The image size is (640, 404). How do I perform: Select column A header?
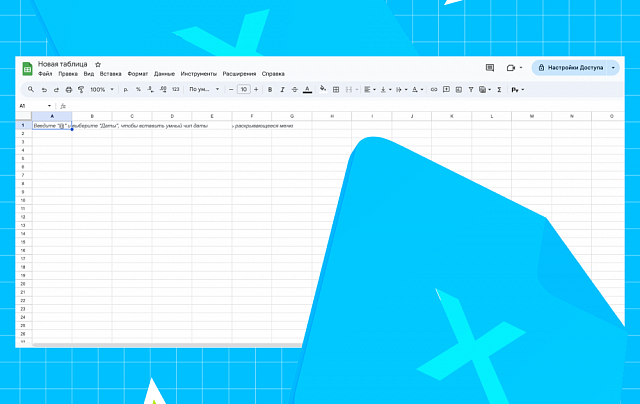coord(52,116)
